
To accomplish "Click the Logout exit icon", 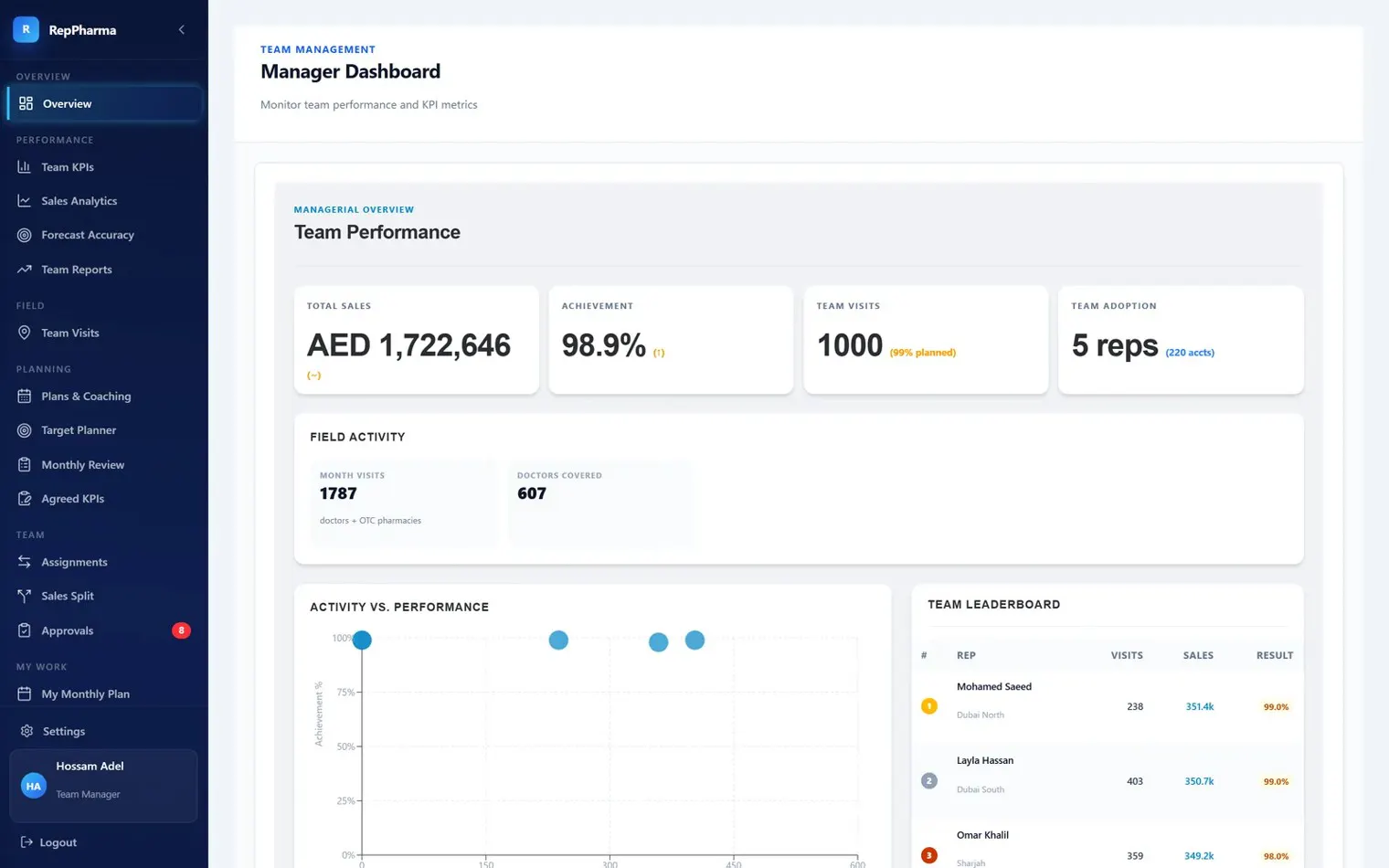I will click(x=27, y=842).
